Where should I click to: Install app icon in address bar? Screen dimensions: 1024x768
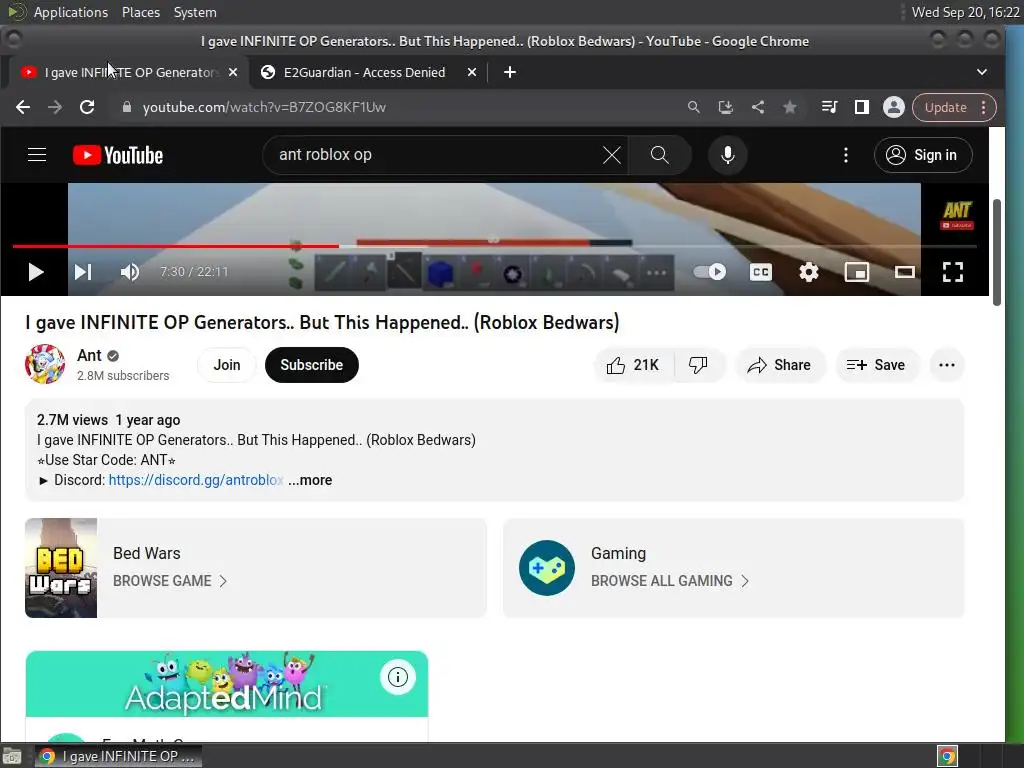[x=726, y=107]
